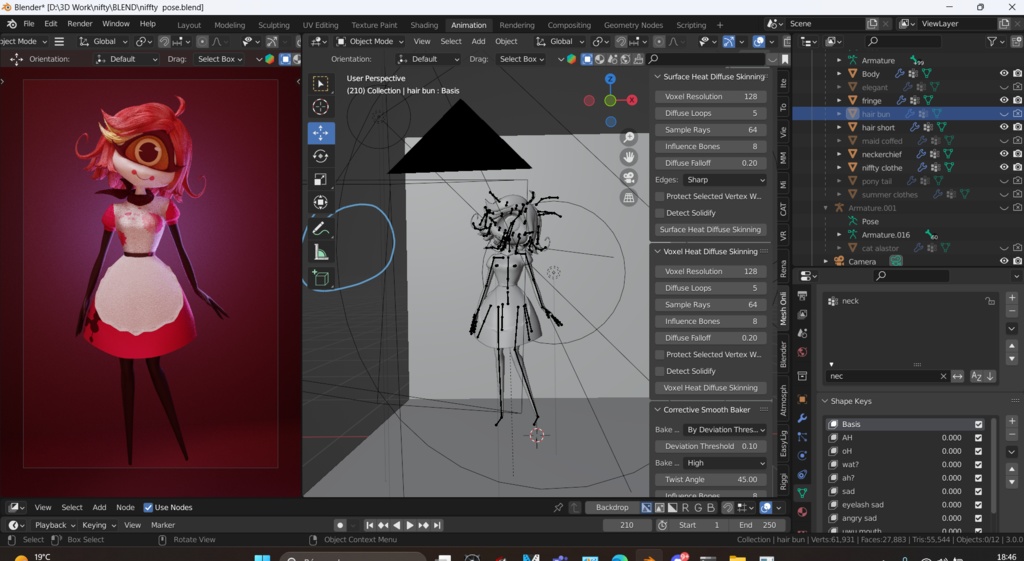
Task: Select the Add Cube tool
Action: click(321, 278)
